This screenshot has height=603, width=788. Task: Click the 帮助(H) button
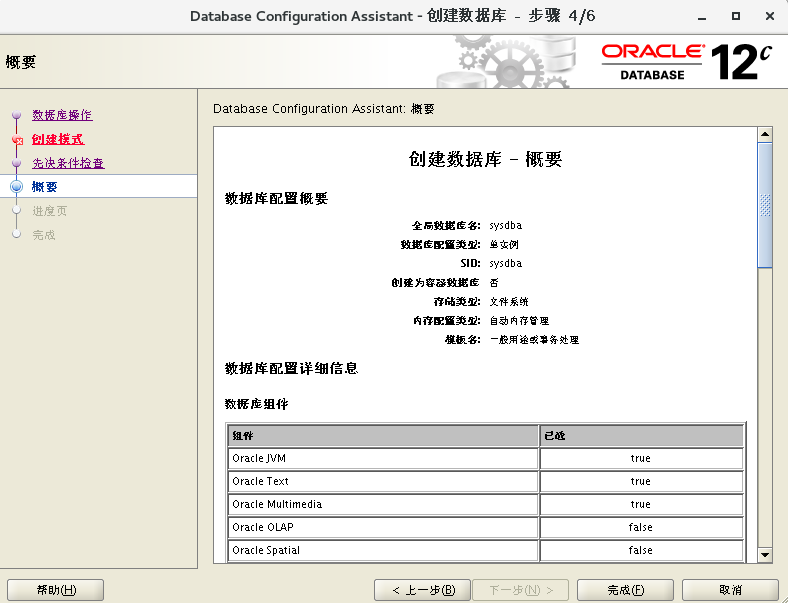click(56, 590)
